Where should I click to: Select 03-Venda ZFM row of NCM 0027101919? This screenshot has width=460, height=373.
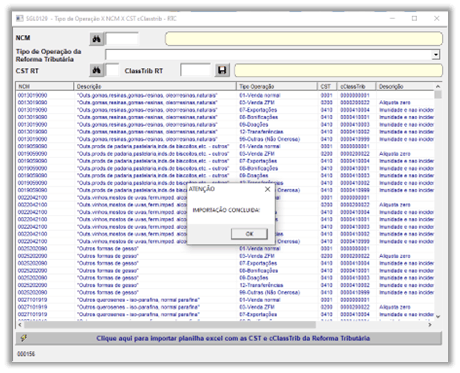(x=225, y=307)
